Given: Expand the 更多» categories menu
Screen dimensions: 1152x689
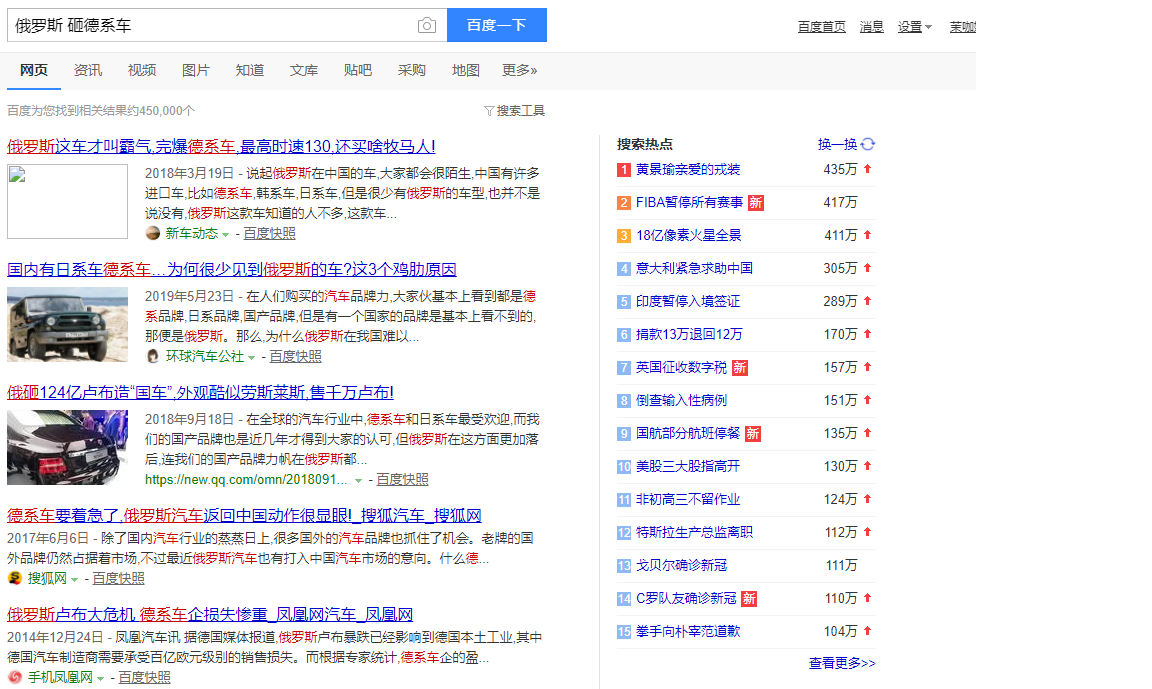Looking at the screenshot, I should tap(519, 70).
